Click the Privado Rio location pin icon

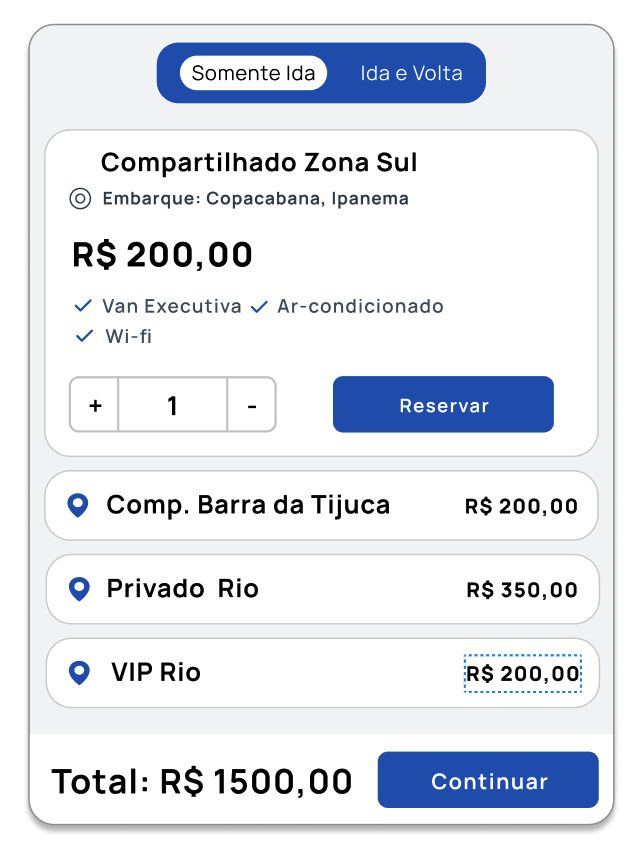pos(79,589)
